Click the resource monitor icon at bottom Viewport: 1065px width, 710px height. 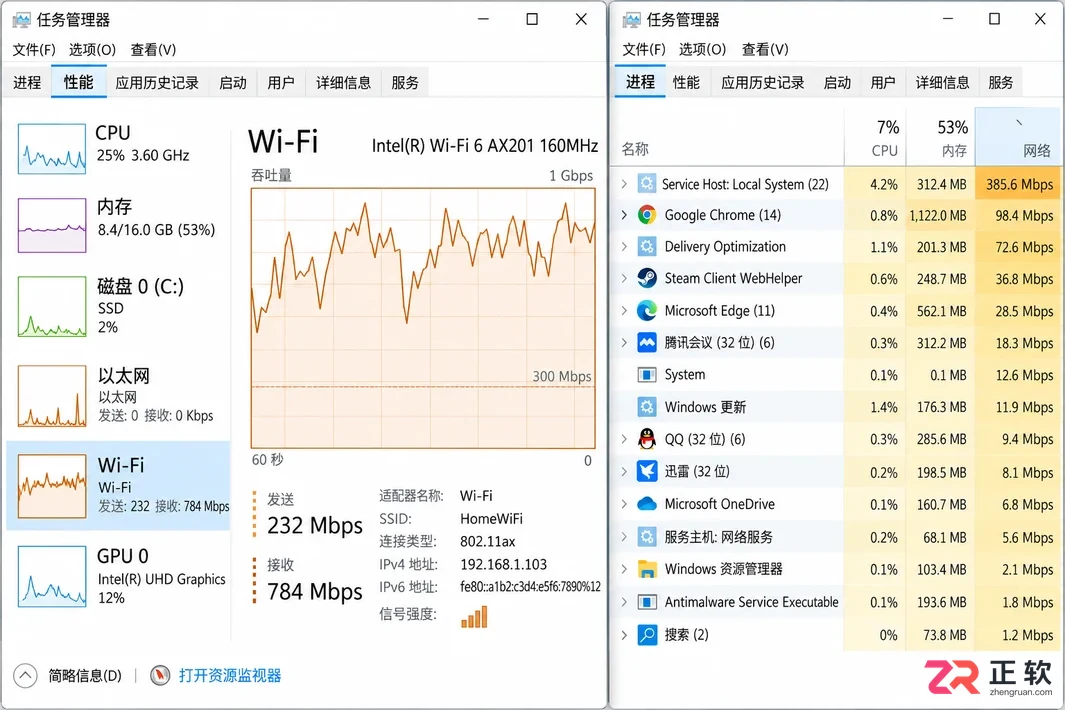(160, 675)
